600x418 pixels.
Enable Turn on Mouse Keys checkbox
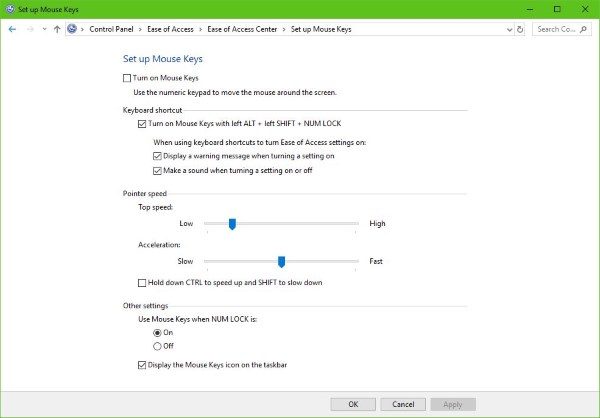tap(127, 78)
